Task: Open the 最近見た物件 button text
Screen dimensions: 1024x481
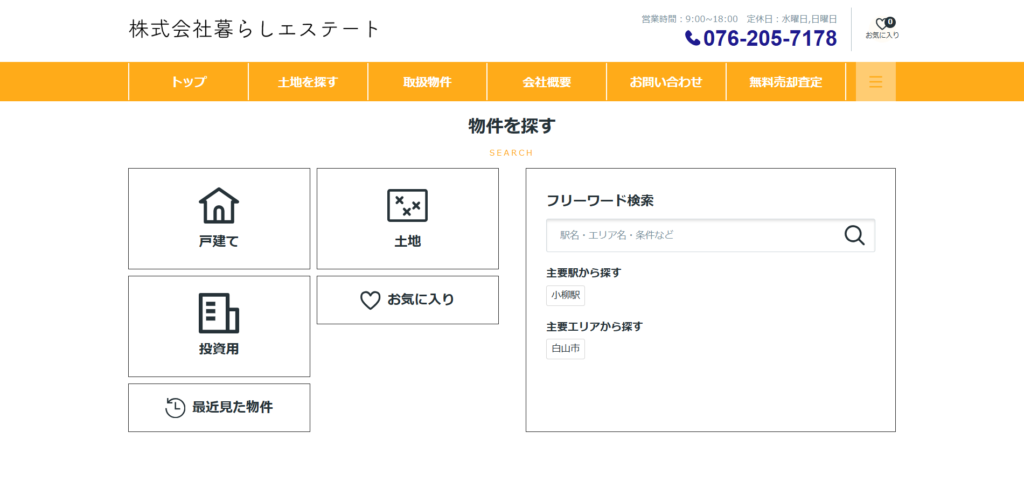Action: [x=232, y=408]
